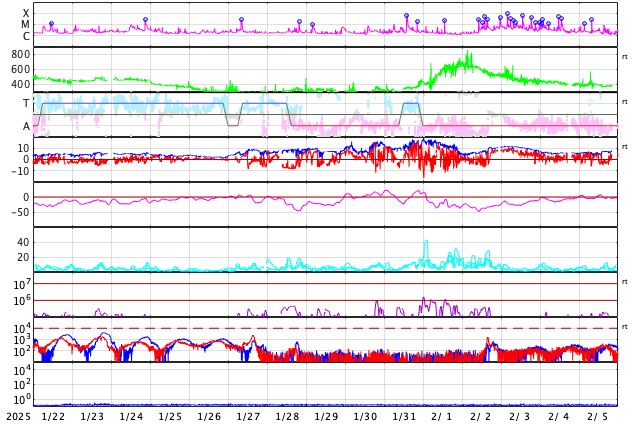This screenshot has height=424, width=634.
Task: Click the lone flare marker on 1/24
Action: click(146, 19)
